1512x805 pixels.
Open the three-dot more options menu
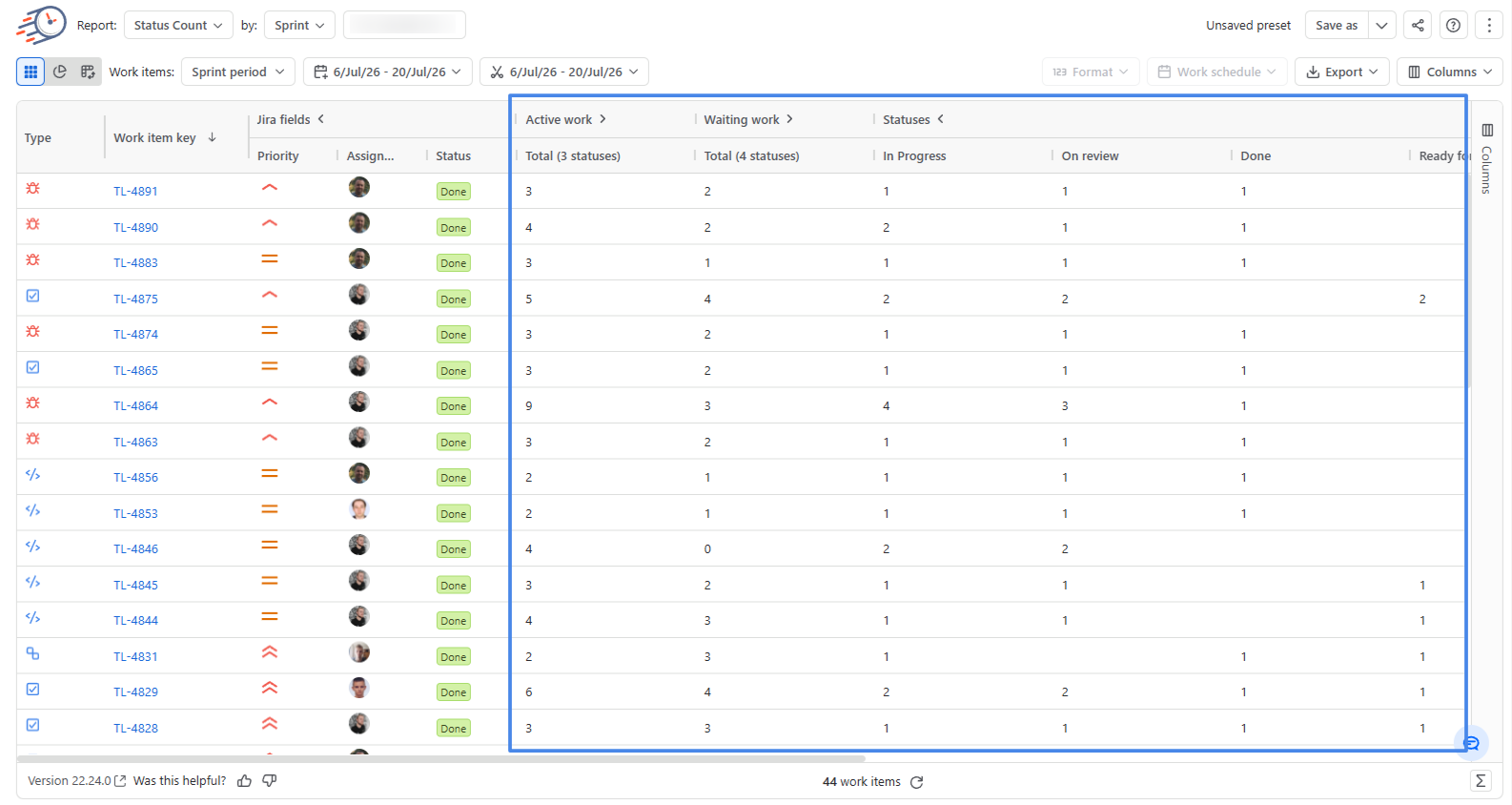click(x=1488, y=26)
